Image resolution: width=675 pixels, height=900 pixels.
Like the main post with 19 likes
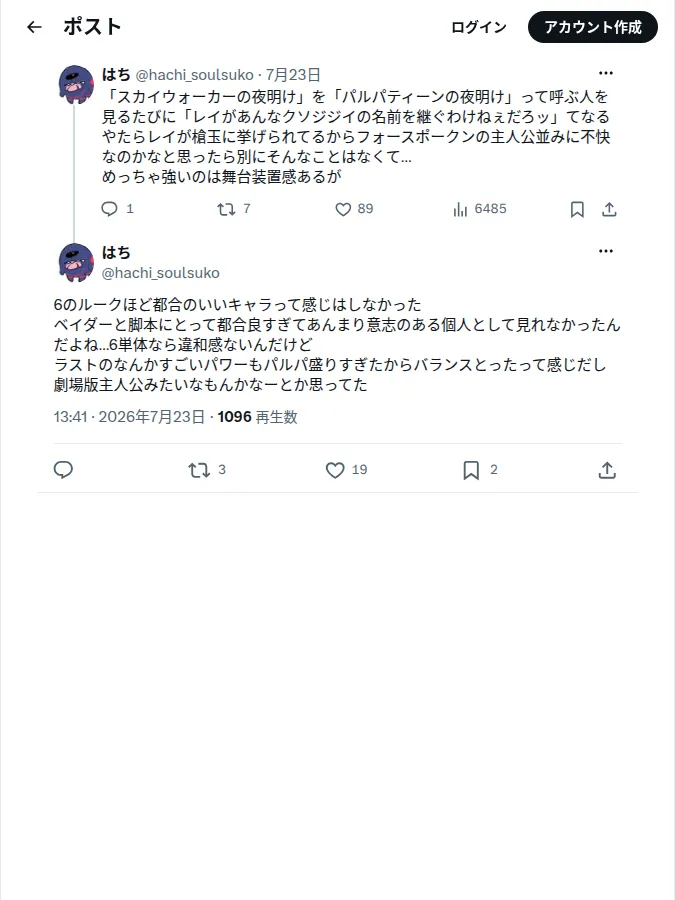(x=335, y=471)
